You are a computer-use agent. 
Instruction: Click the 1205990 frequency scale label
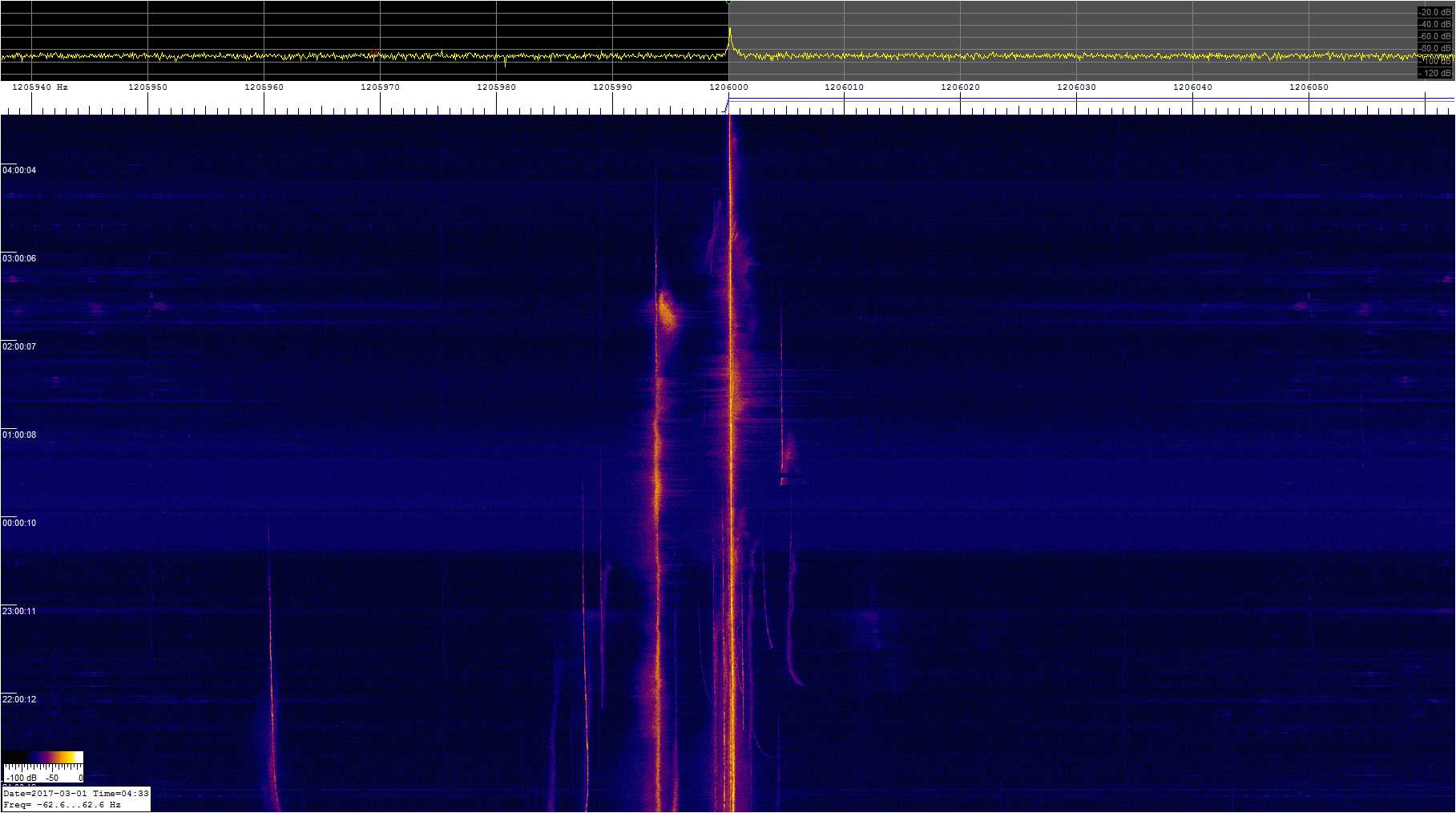click(612, 87)
